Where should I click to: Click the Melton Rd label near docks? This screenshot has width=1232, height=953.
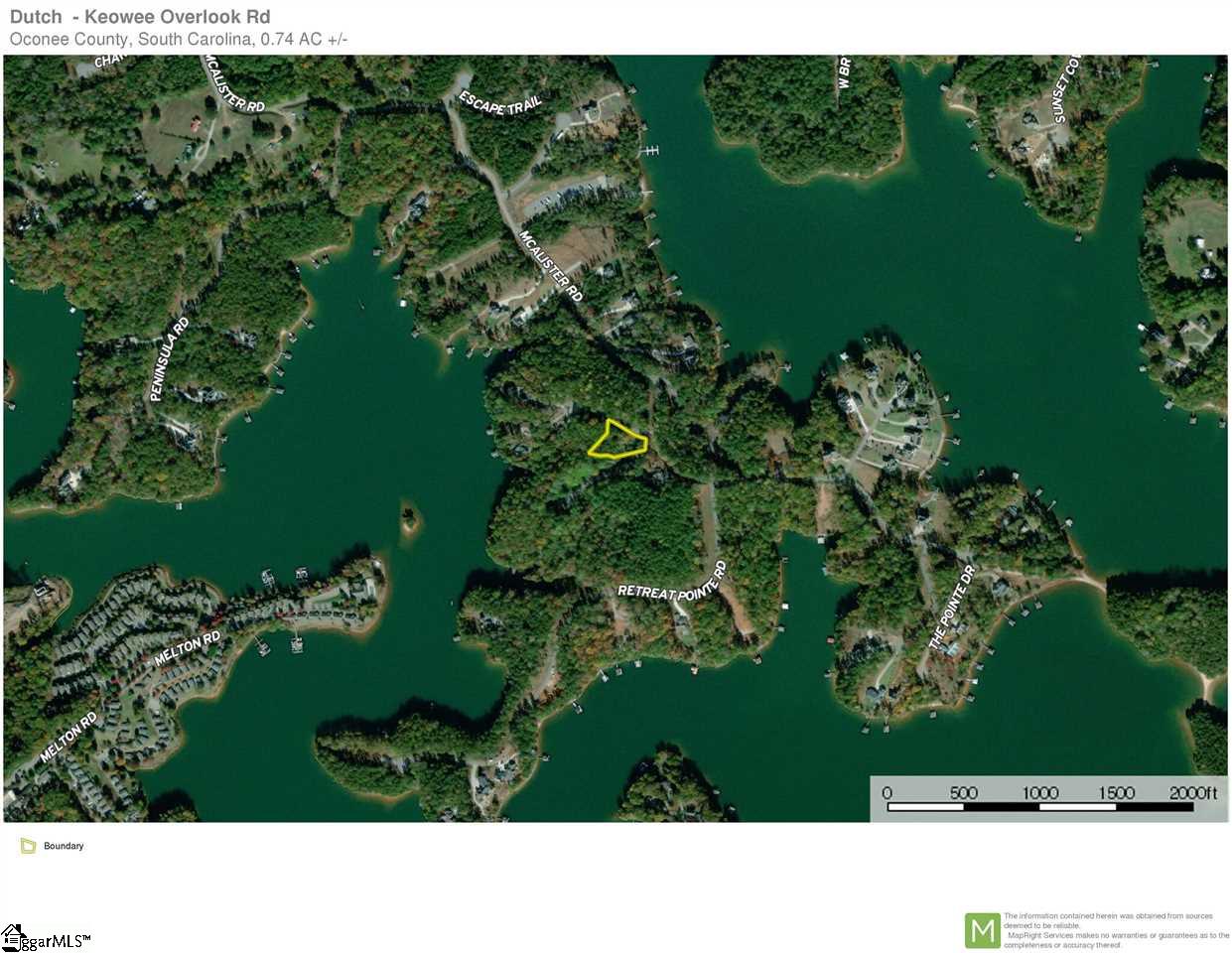click(188, 647)
